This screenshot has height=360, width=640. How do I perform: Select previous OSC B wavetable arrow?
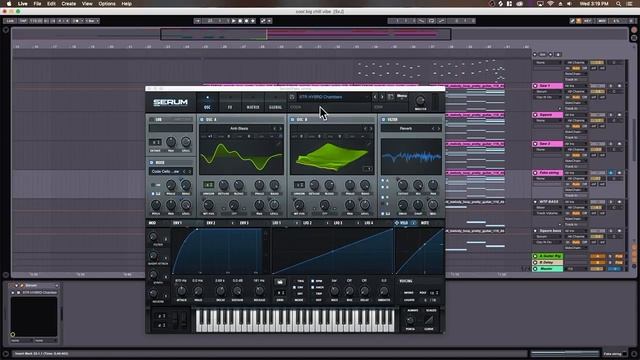365,129
